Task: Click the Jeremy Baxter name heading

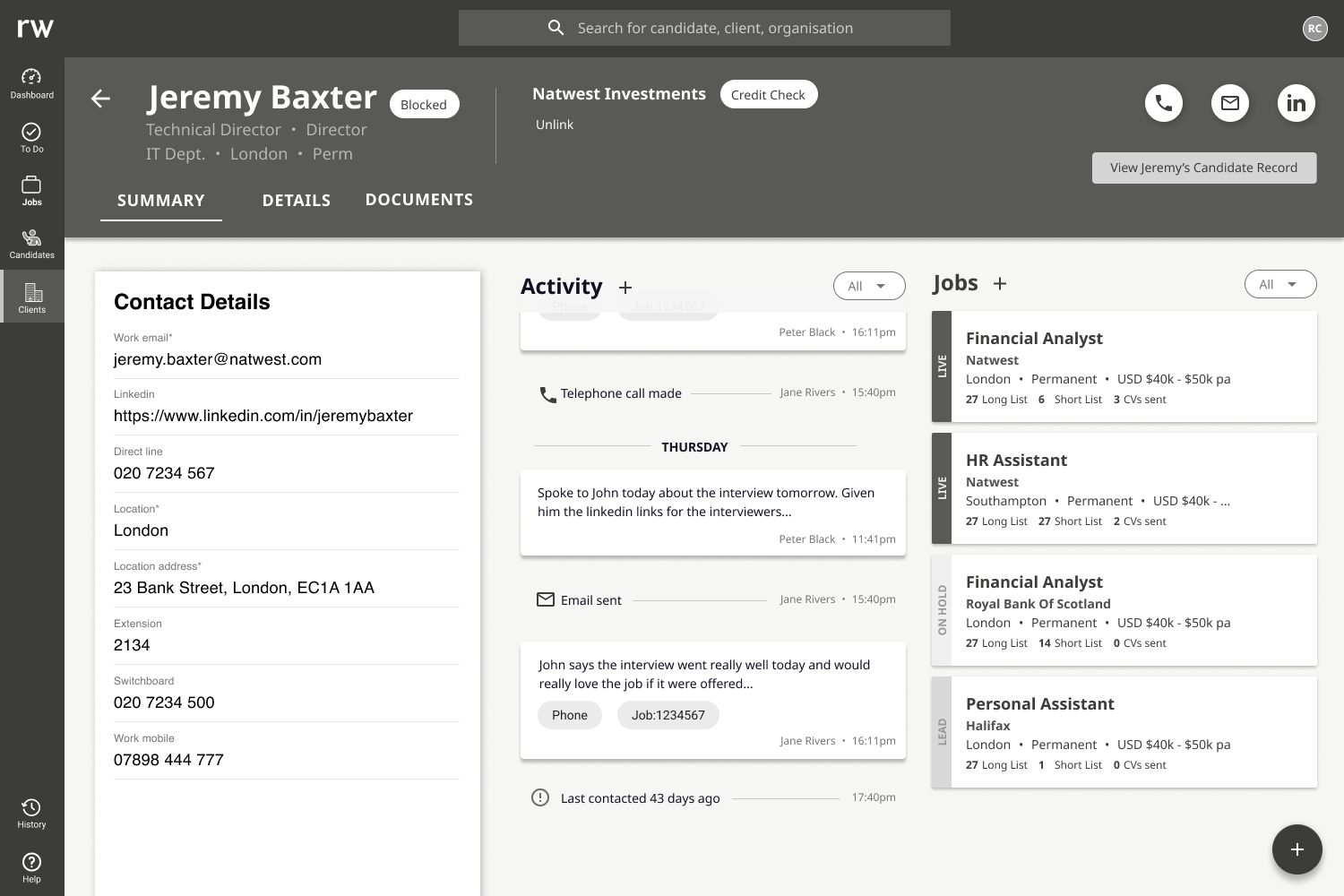Action: click(x=262, y=97)
